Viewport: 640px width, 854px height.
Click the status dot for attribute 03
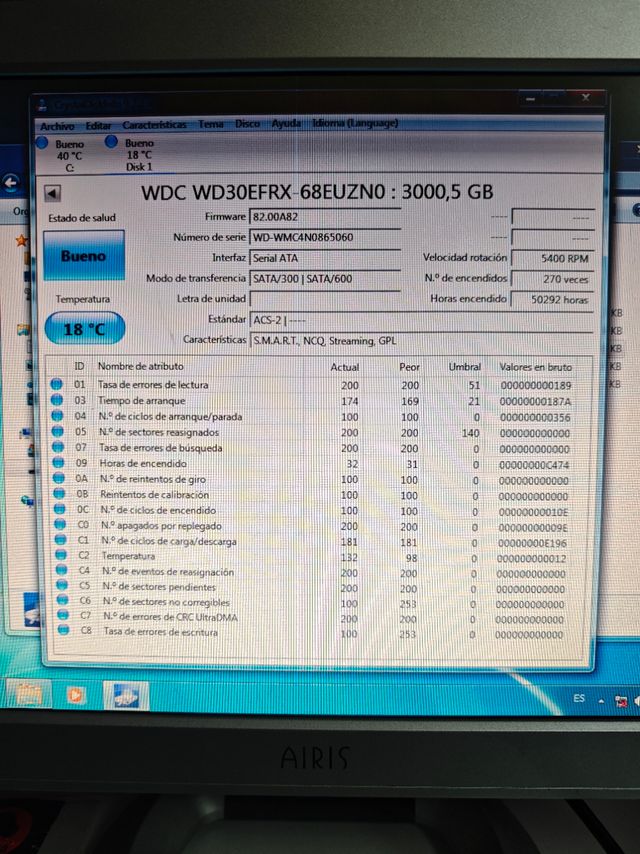57,400
